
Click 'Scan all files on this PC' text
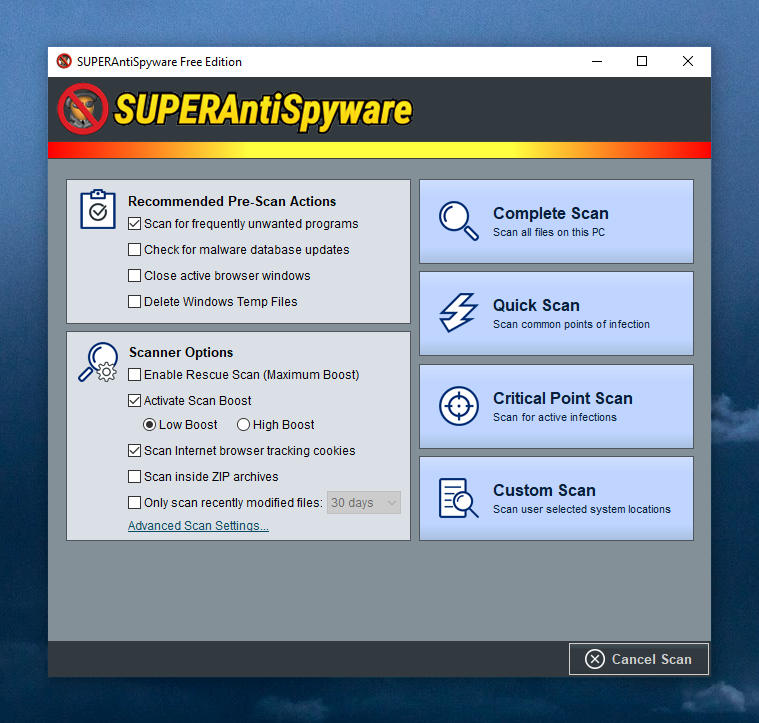(x=548, y=232)
